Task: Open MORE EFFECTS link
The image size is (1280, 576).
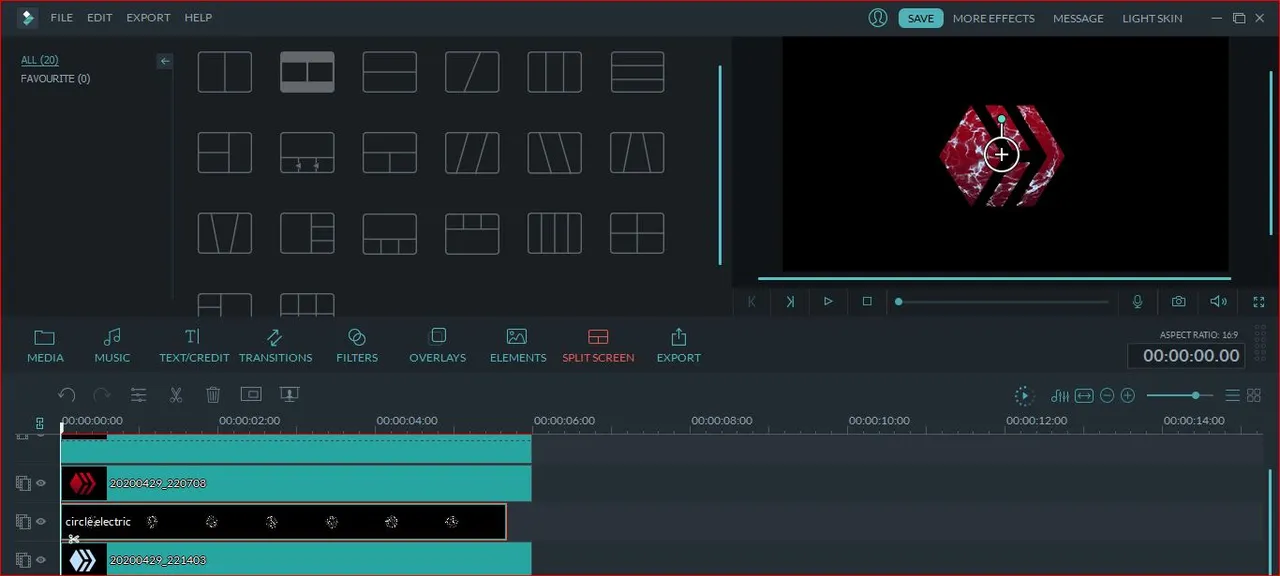Action: click(994, 18)
